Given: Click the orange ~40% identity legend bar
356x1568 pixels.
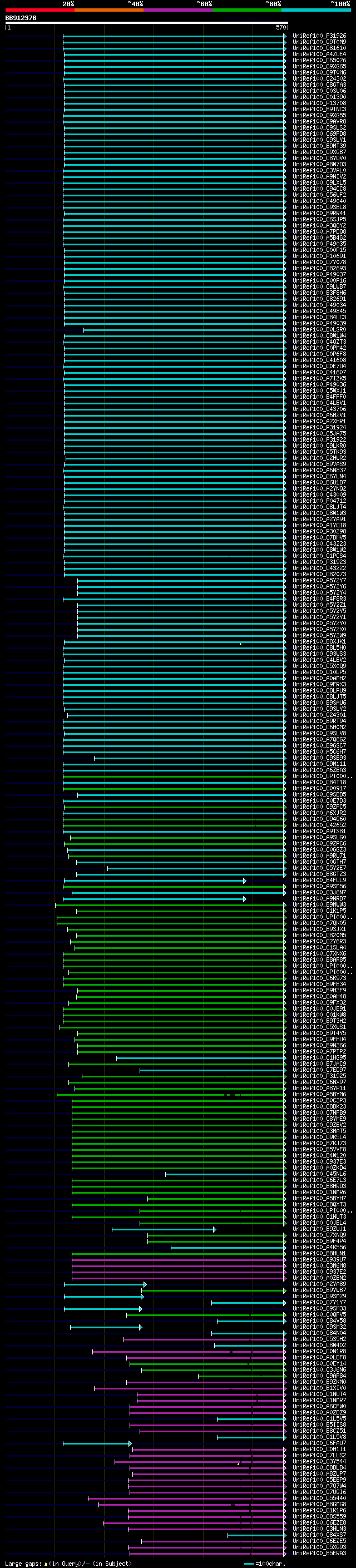Looking at the screenshot, I should [x=109, y=10].
